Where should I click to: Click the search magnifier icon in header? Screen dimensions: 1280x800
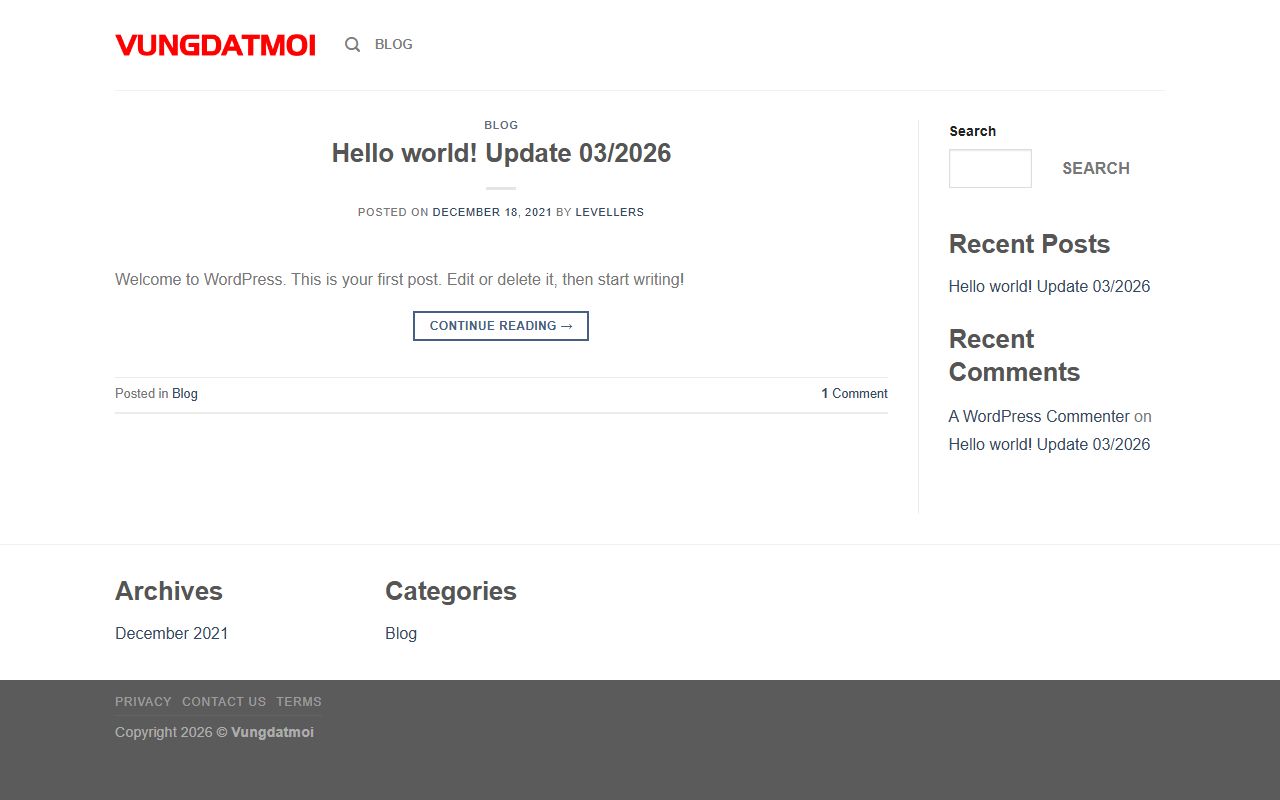(352, 44)
